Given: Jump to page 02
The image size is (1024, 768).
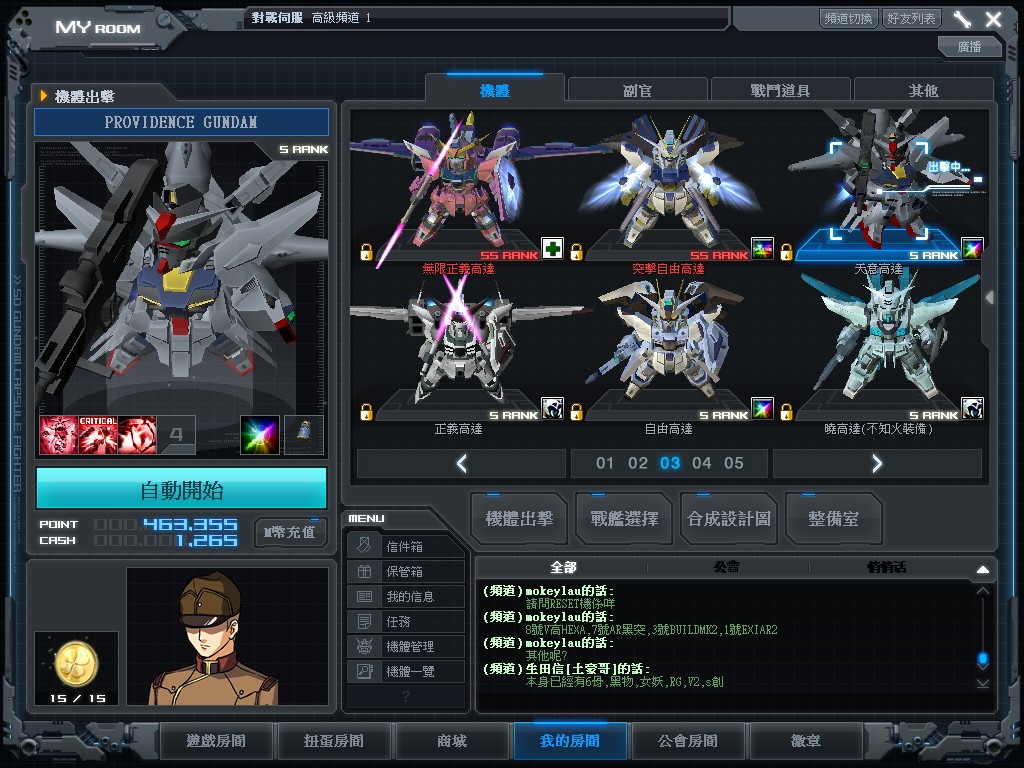Looking at the screenshot, I should point(637,463).
